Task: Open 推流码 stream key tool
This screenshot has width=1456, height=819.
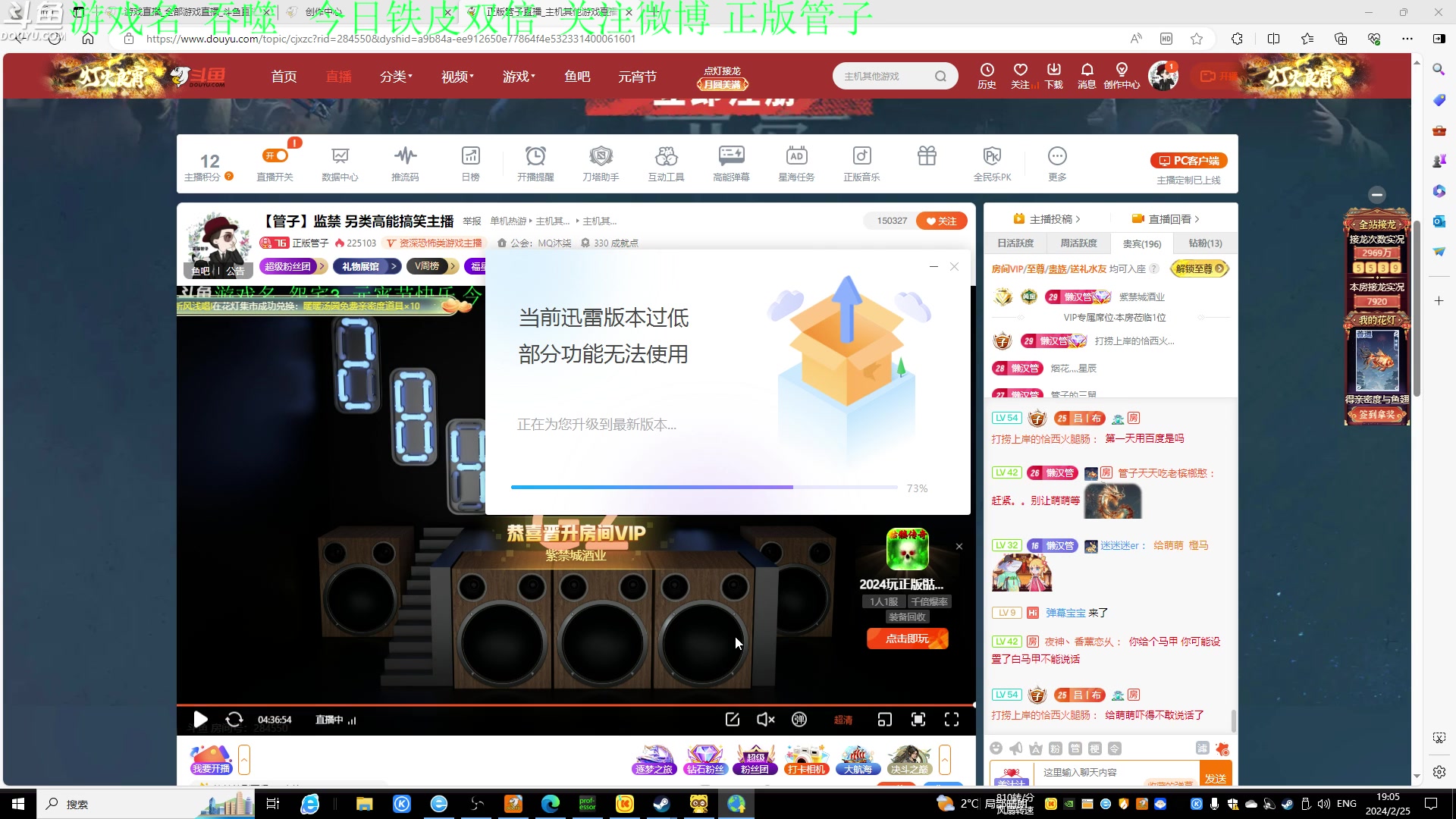Action: click(x=405, y=164)
